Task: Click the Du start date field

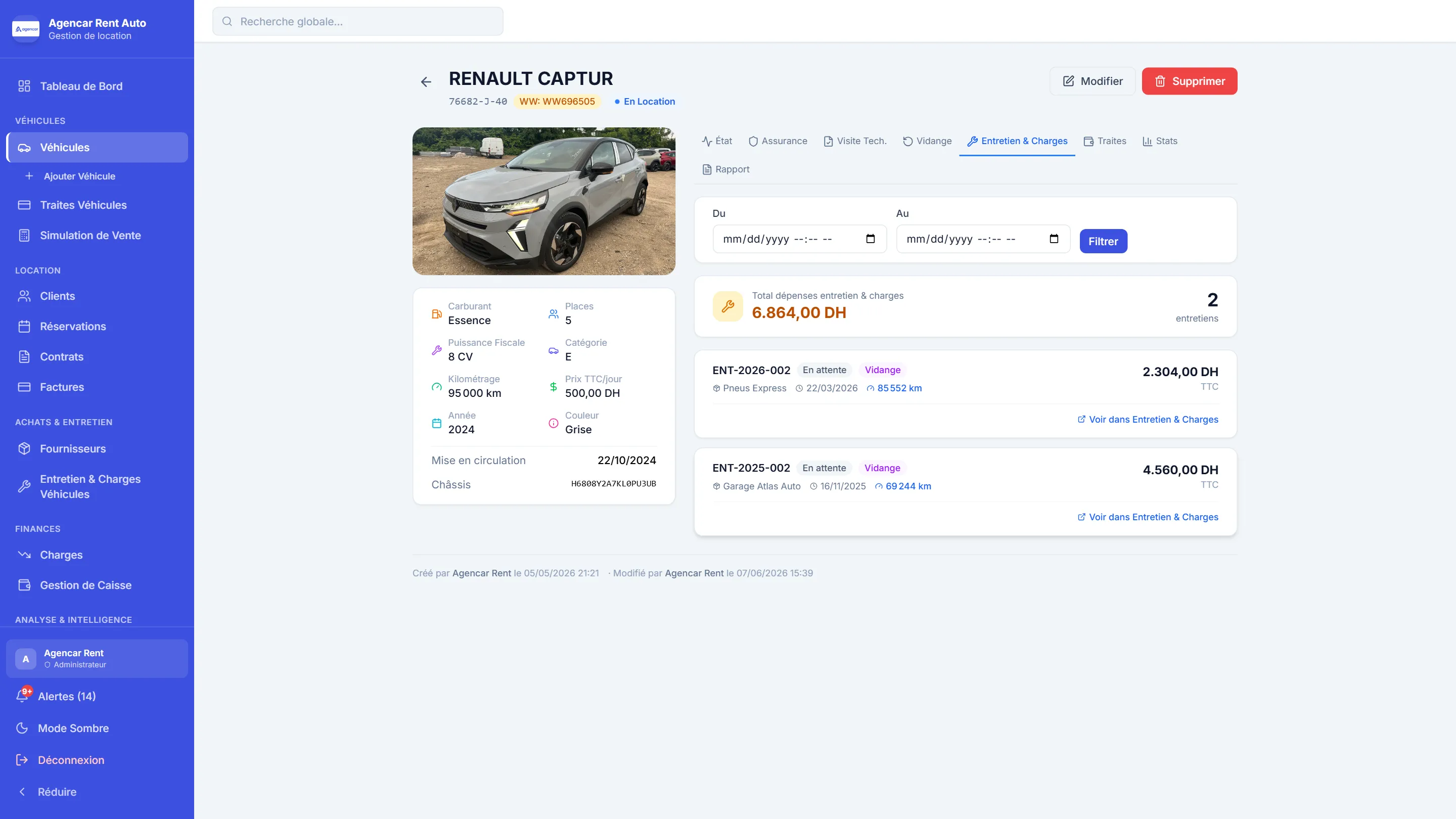Action: pyautogui.click(x=799, y=239)
